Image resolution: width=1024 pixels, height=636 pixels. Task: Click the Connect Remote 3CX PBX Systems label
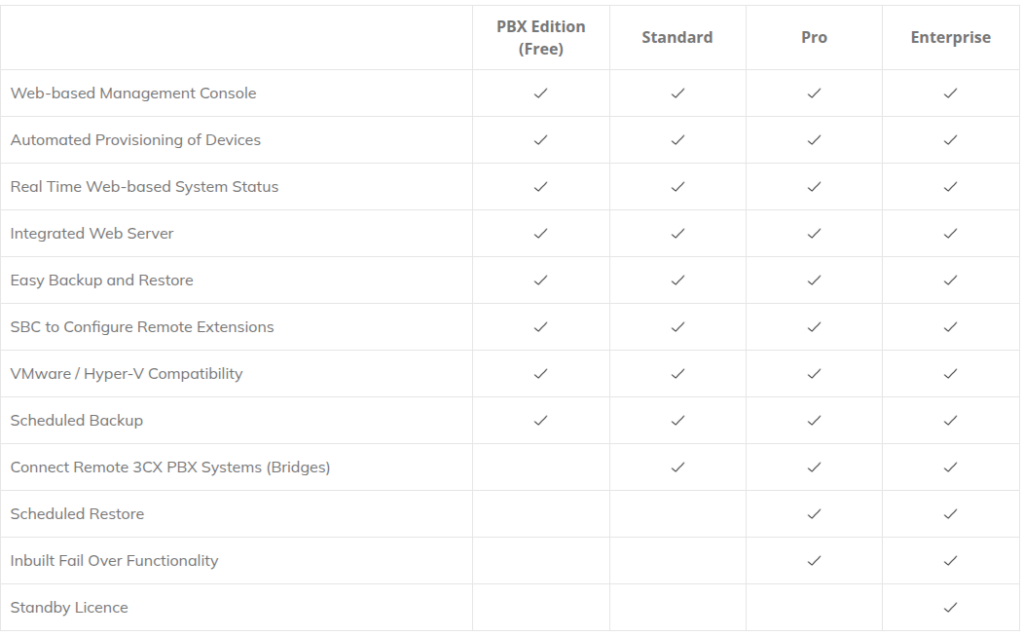pyautogui.click(x=170, y=467)
